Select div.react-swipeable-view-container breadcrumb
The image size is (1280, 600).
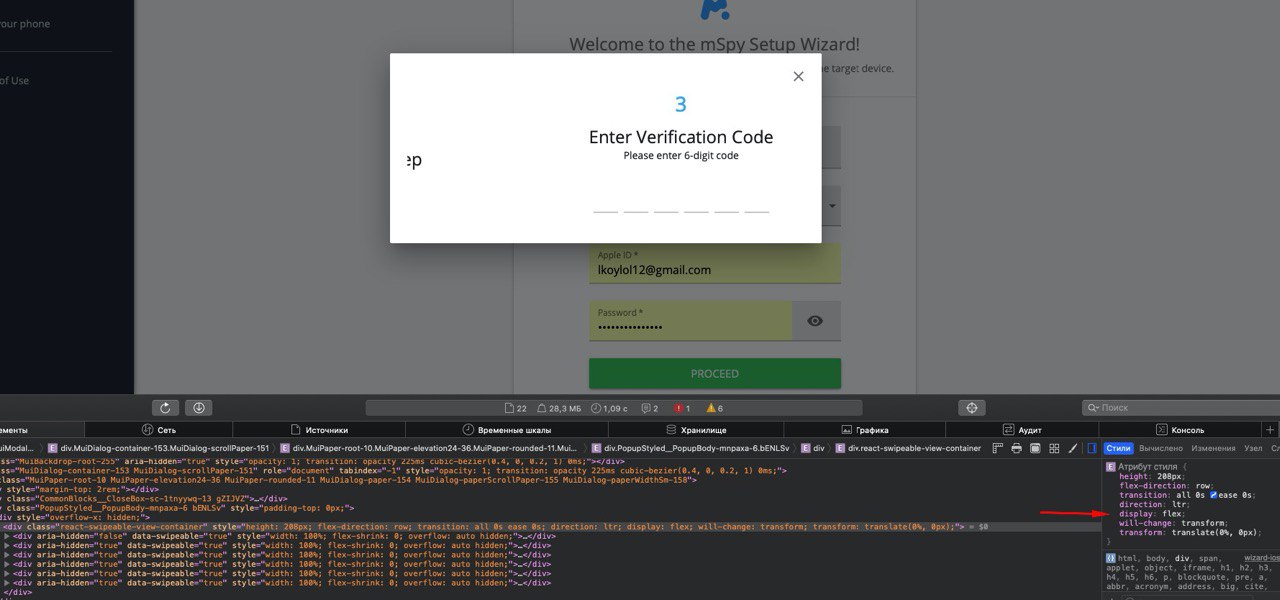[908, 448]
